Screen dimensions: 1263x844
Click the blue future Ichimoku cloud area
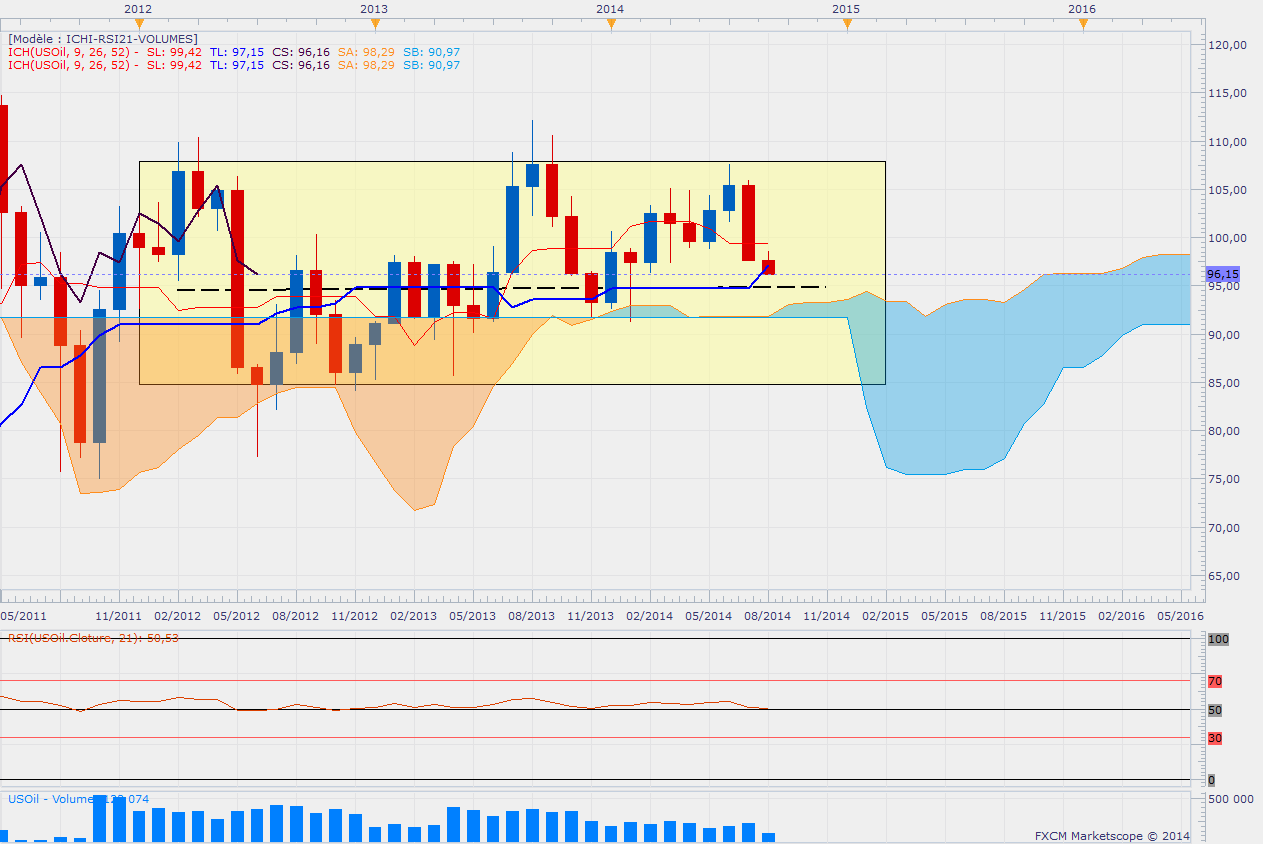[x=1000, y=380]
